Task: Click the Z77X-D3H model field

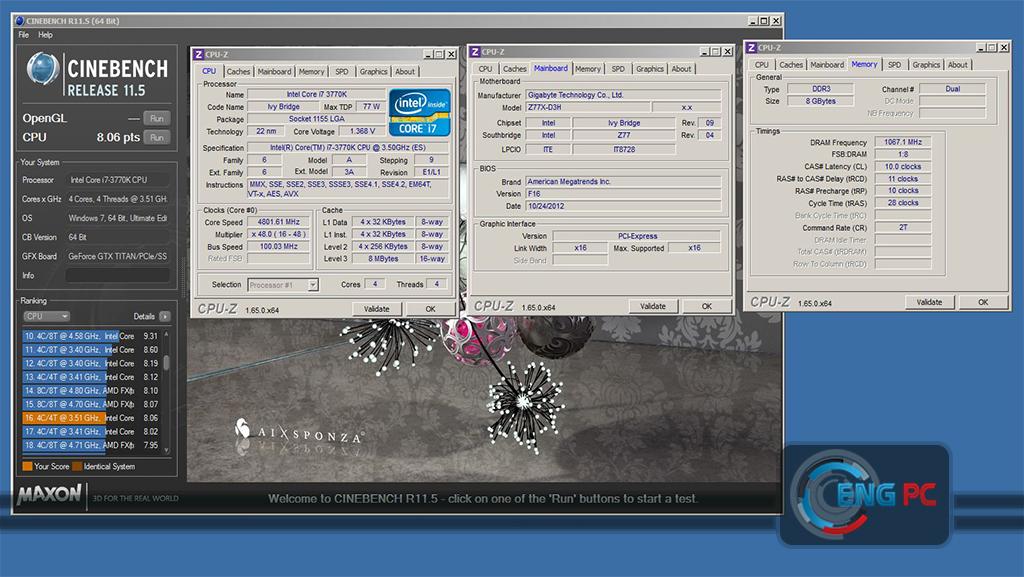Action: coord(587,107)
